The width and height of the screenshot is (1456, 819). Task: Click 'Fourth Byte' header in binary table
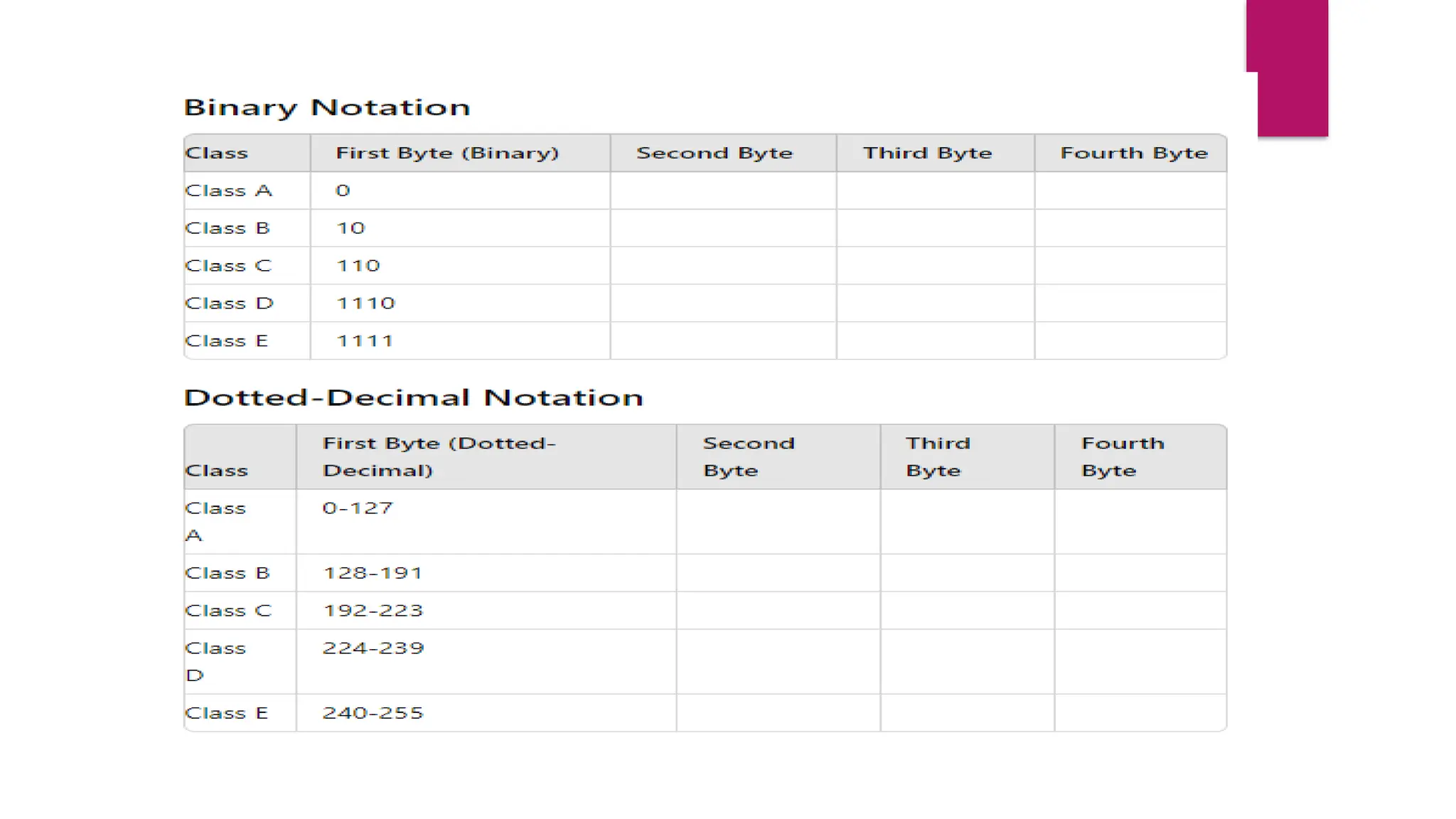pyautogui.click(x=1133, y=153)
